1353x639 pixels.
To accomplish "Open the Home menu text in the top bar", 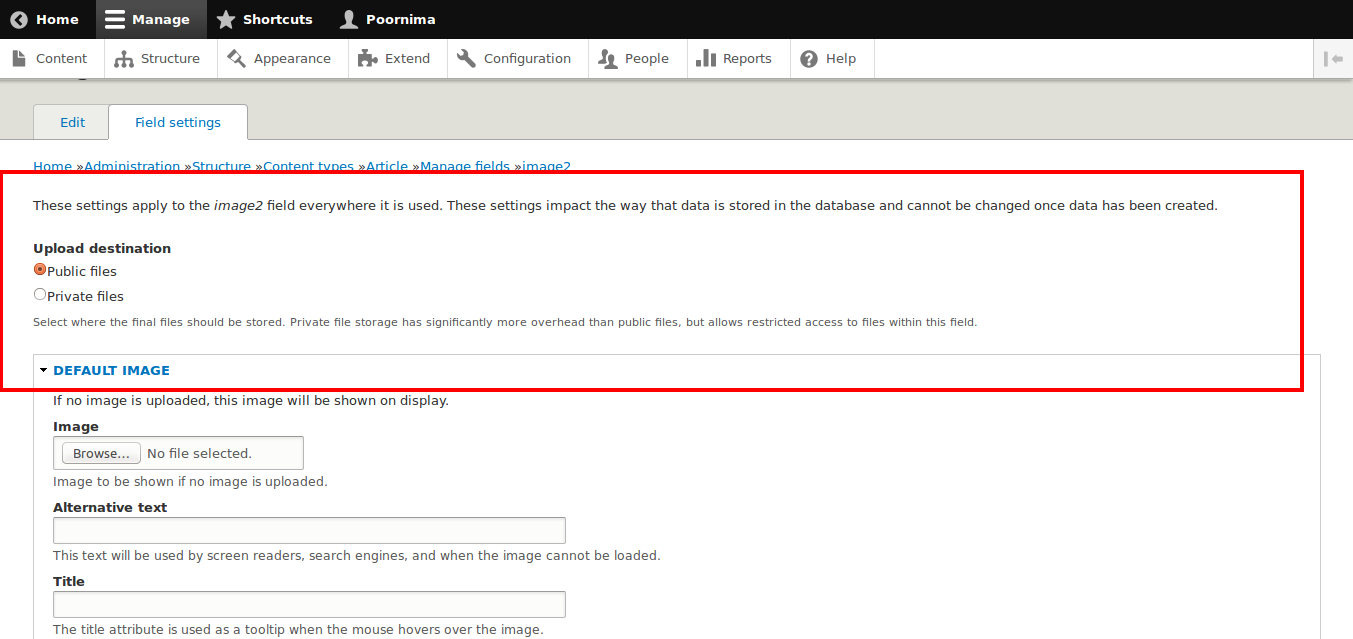I will tap(57, 19).
